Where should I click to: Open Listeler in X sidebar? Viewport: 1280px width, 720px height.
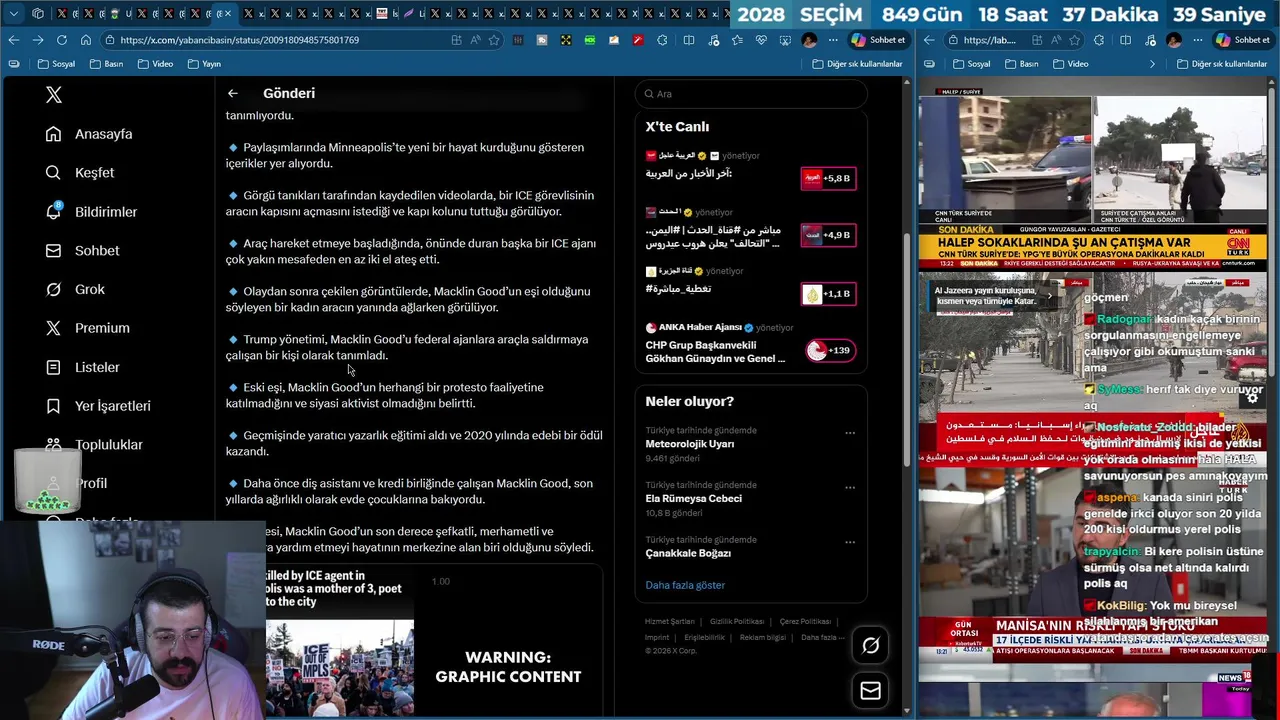(82, 367)
